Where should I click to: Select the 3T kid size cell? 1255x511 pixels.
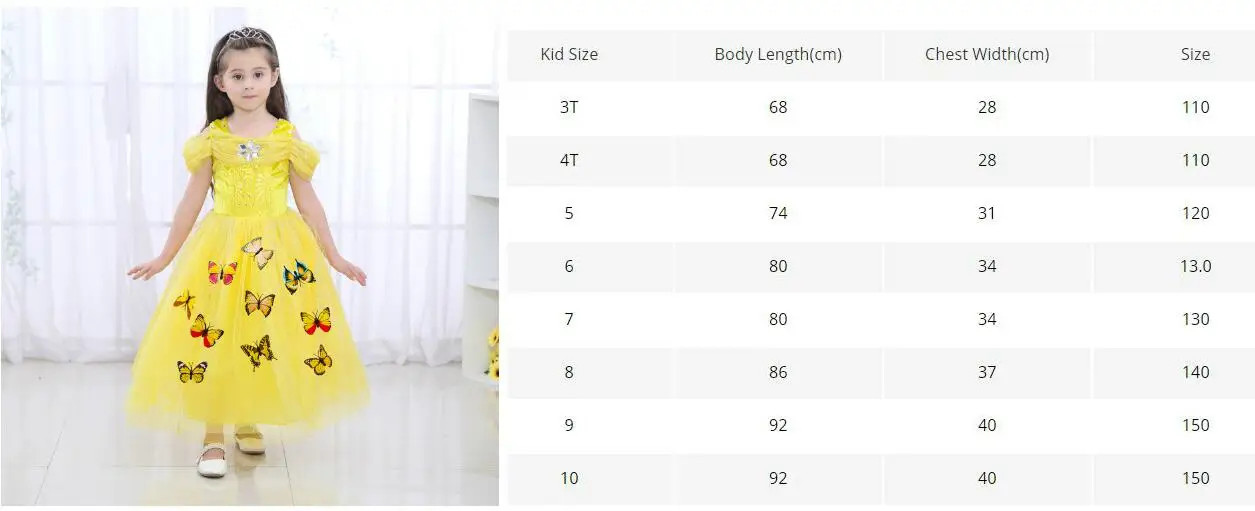click(x=569, y=107)
